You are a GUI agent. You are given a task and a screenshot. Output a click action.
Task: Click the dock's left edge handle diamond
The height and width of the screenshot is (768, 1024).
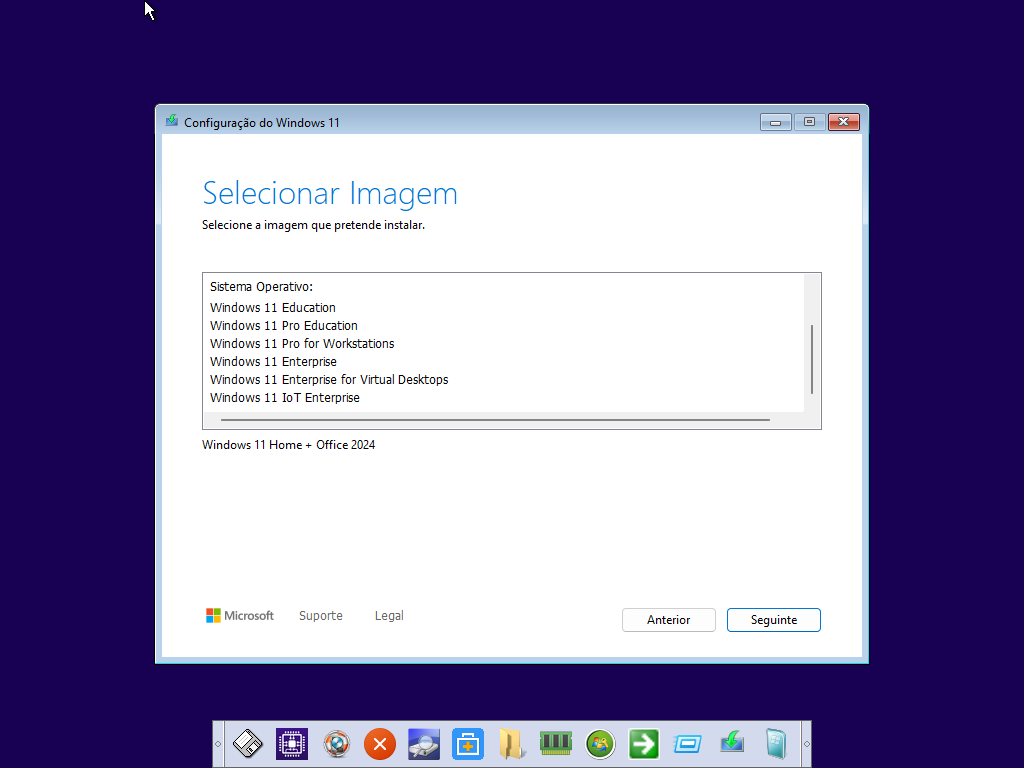point(218,744)
